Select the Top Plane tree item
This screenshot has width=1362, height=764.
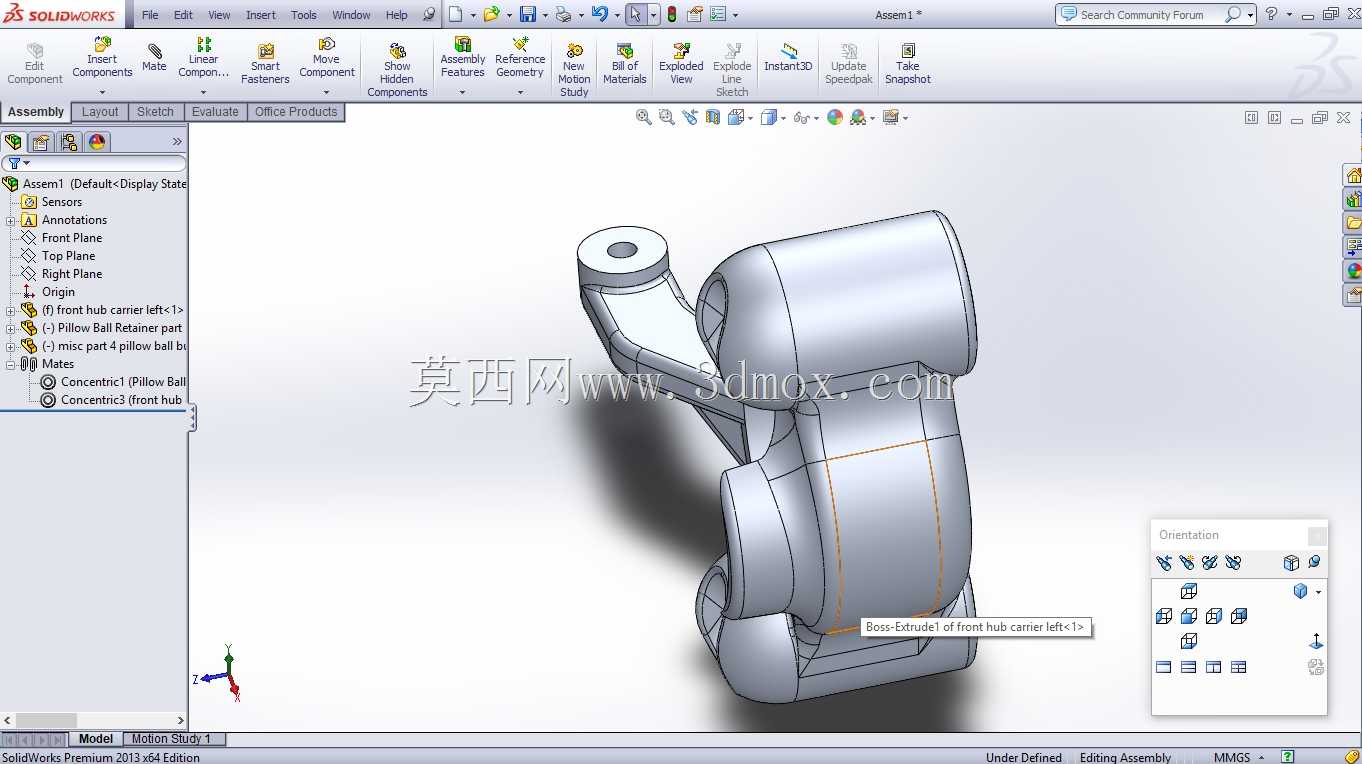(x=68, y=256)
